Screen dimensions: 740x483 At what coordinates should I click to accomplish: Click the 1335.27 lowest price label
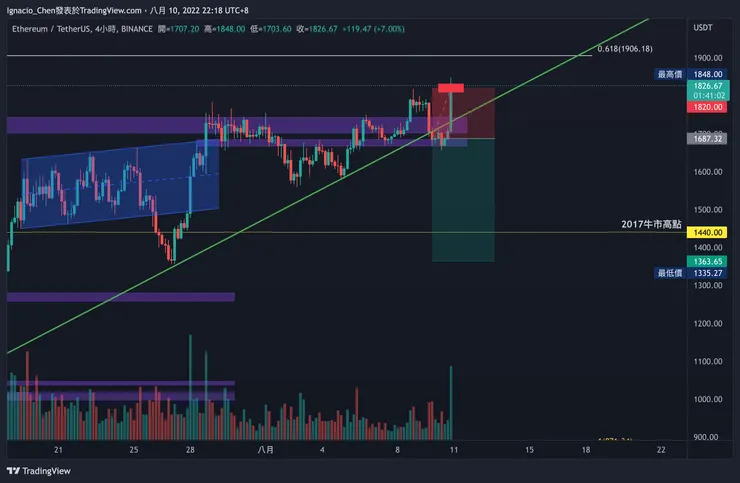707,273
